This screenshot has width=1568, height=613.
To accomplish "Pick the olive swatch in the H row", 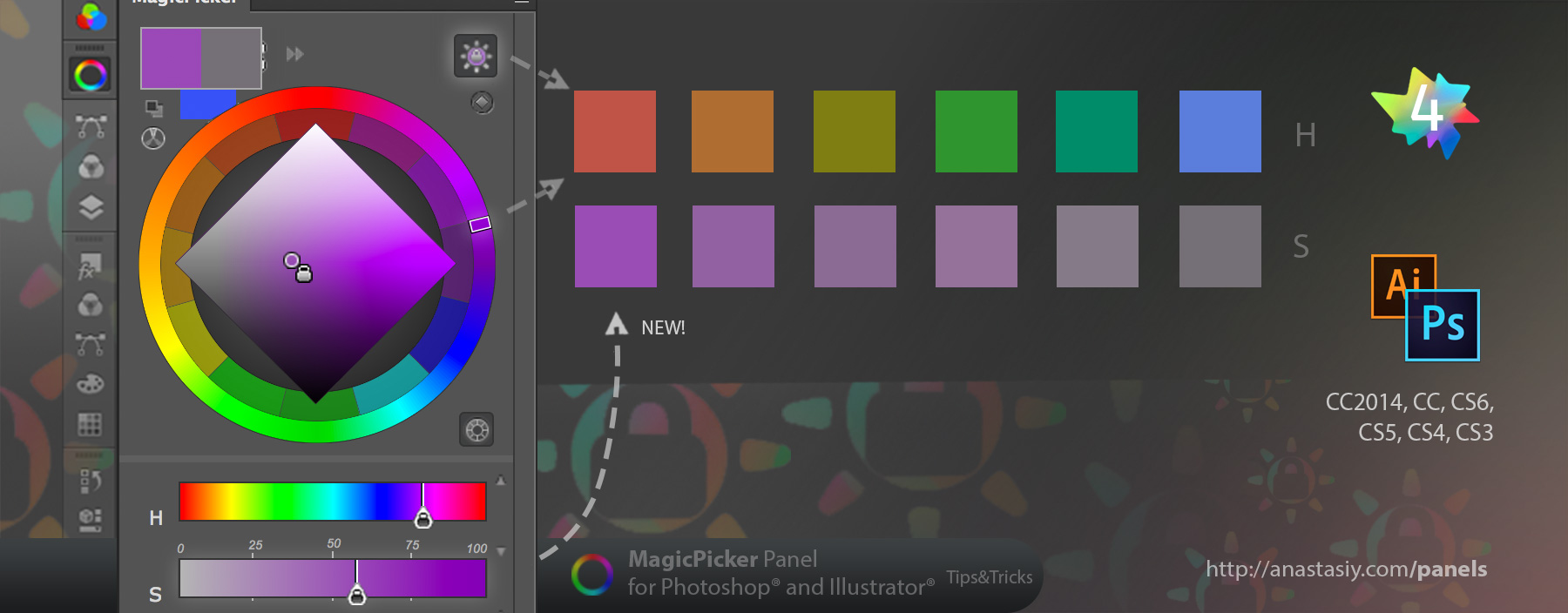I will (x=855, y=131).
